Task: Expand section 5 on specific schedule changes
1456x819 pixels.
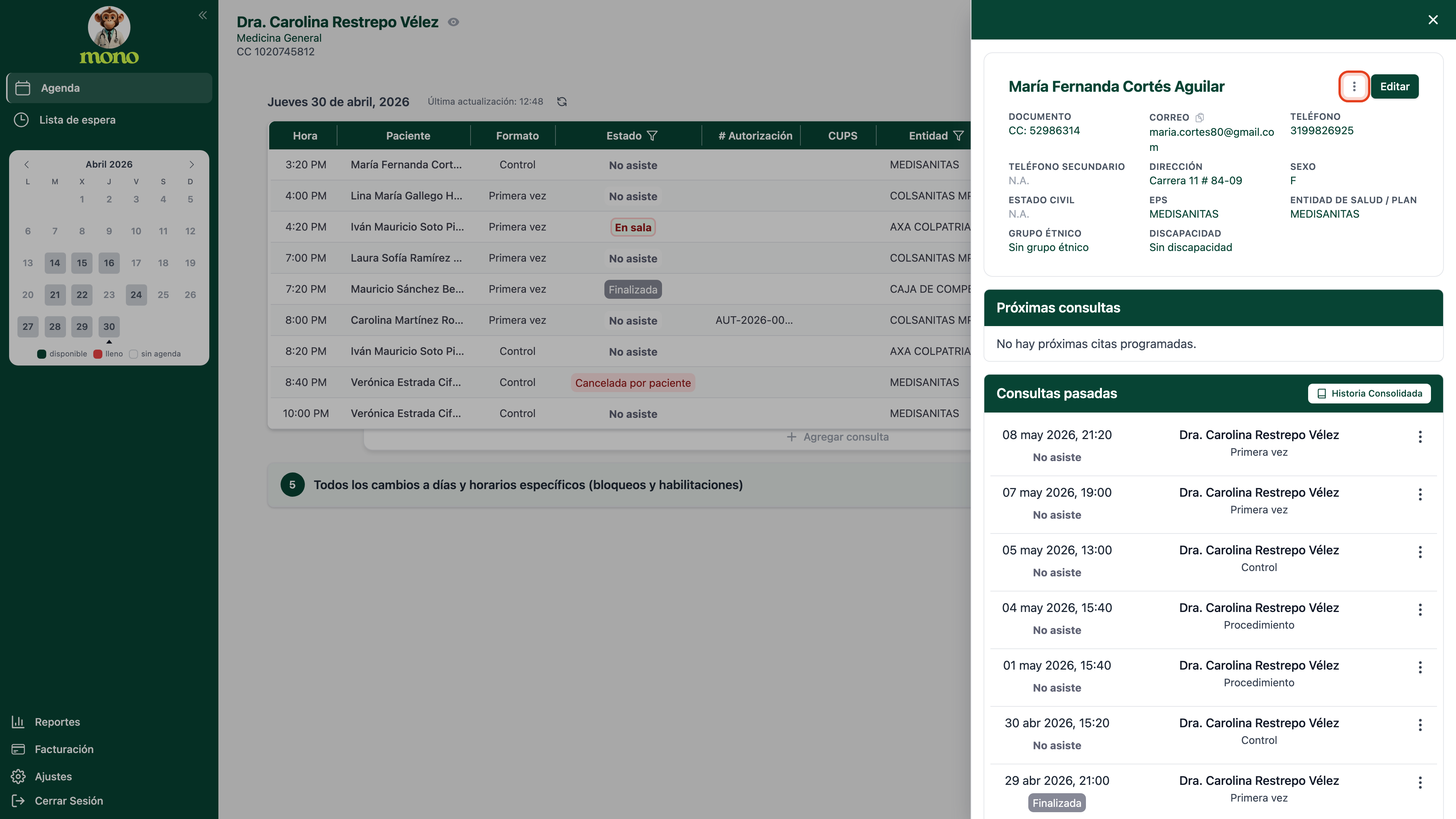Action: click(619, 485)
